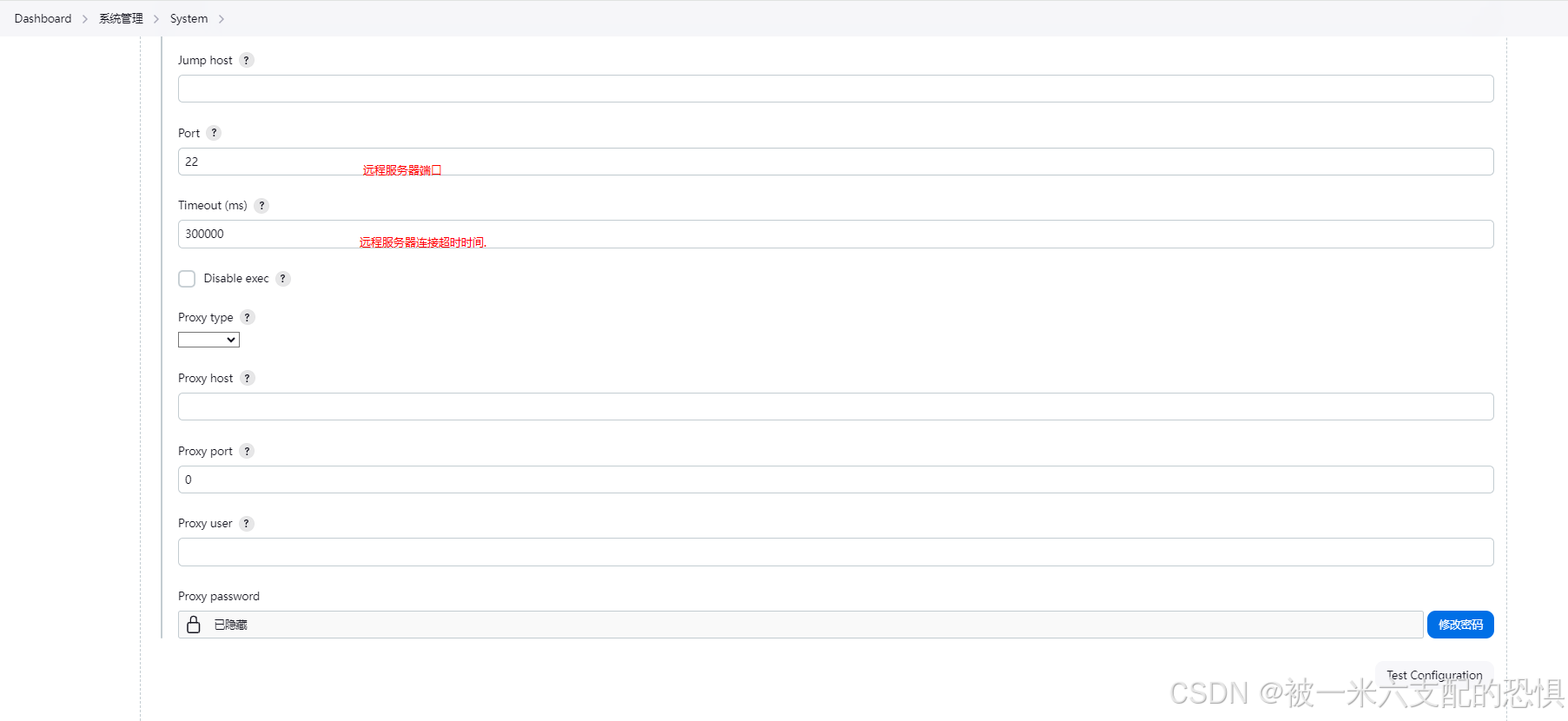Screen dimensions: 1568x721
Task: Show help for Proxy user
Action: pos(247,524)
